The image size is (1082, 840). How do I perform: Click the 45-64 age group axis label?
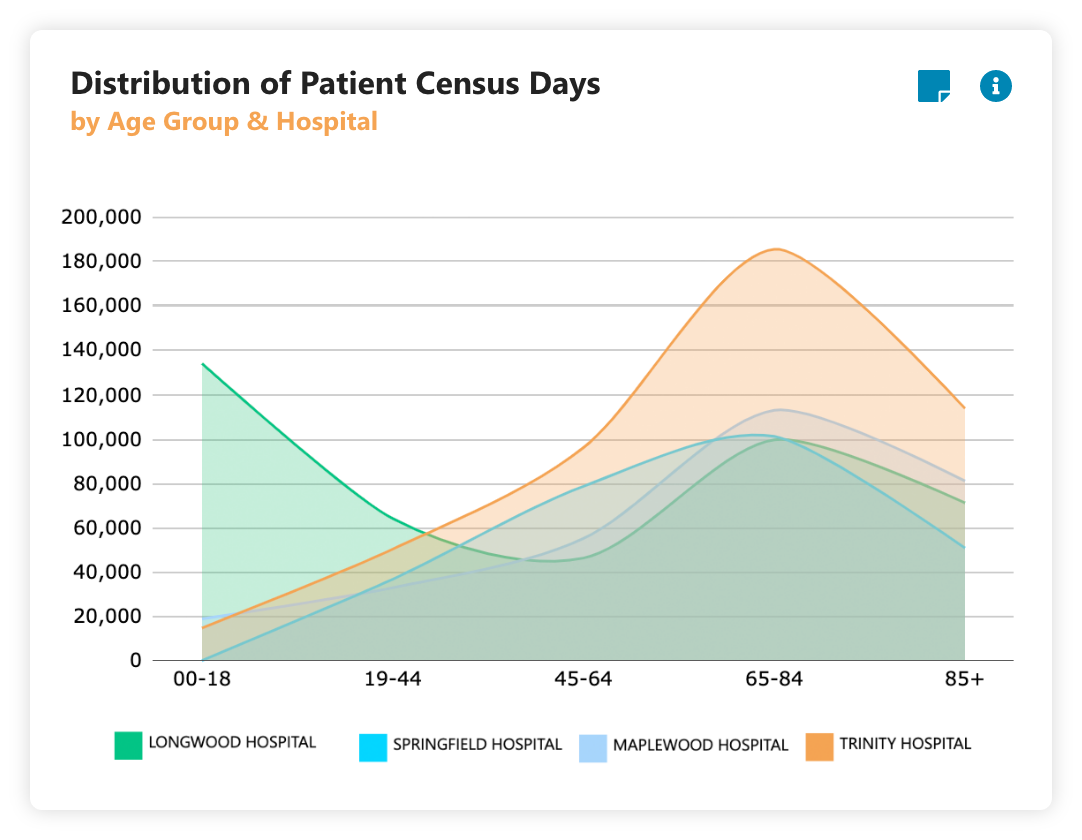[x=583, y=679]
